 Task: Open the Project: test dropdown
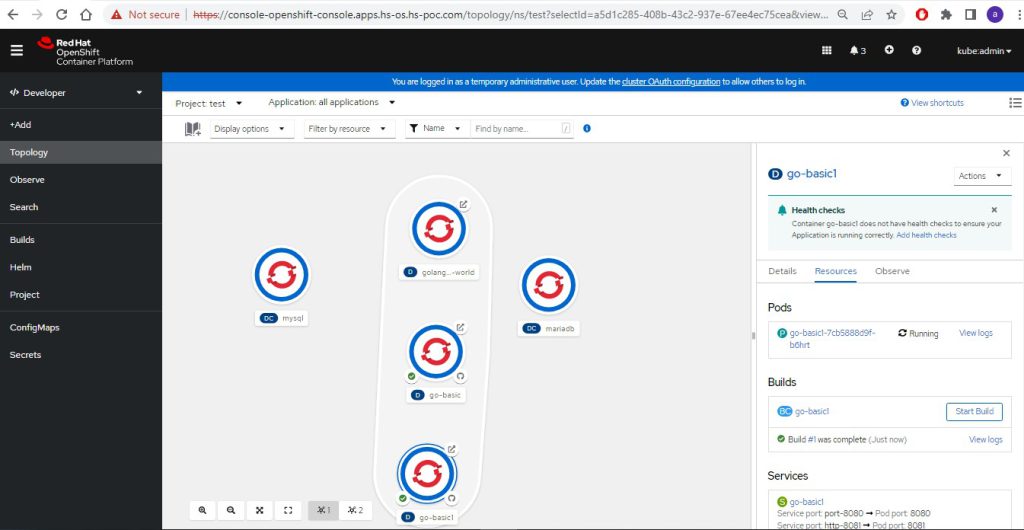pyautogui.click(x=208, y=103)
